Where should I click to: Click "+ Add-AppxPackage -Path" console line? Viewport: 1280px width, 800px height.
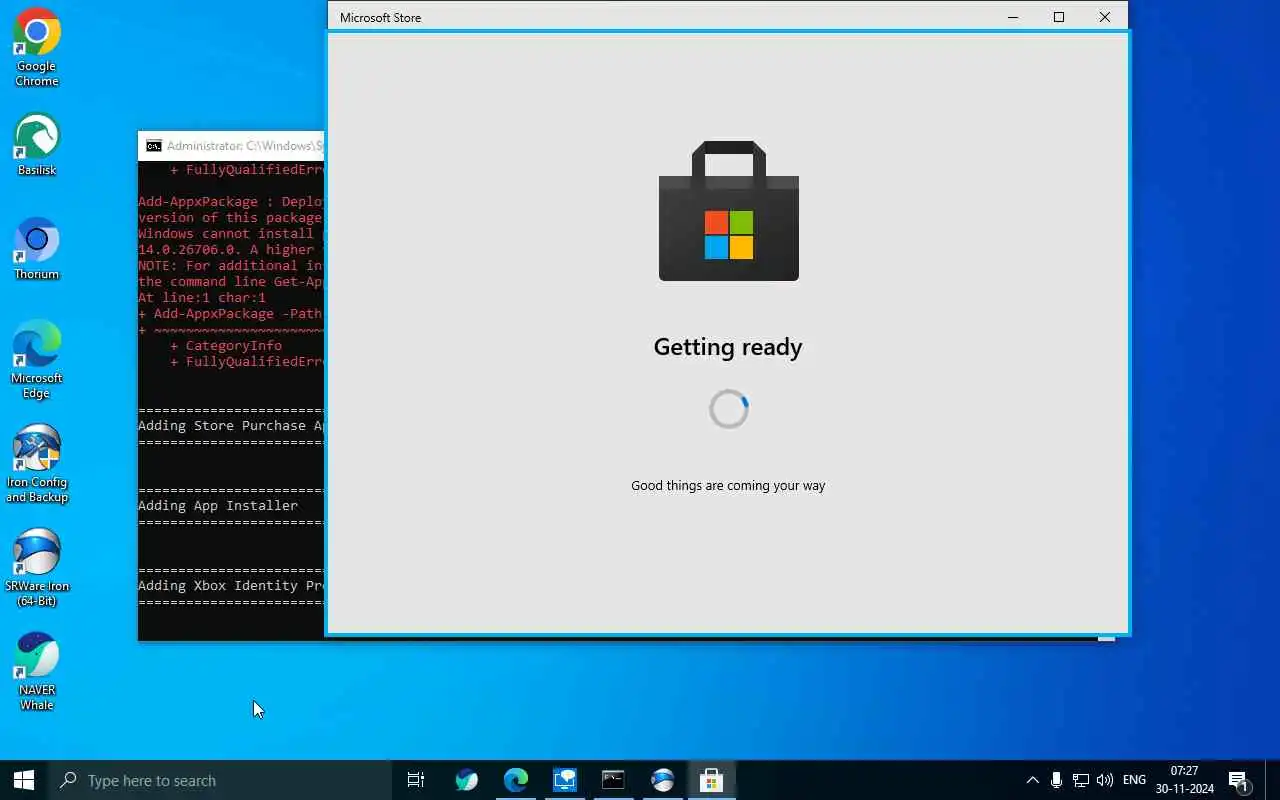point(231,313)
